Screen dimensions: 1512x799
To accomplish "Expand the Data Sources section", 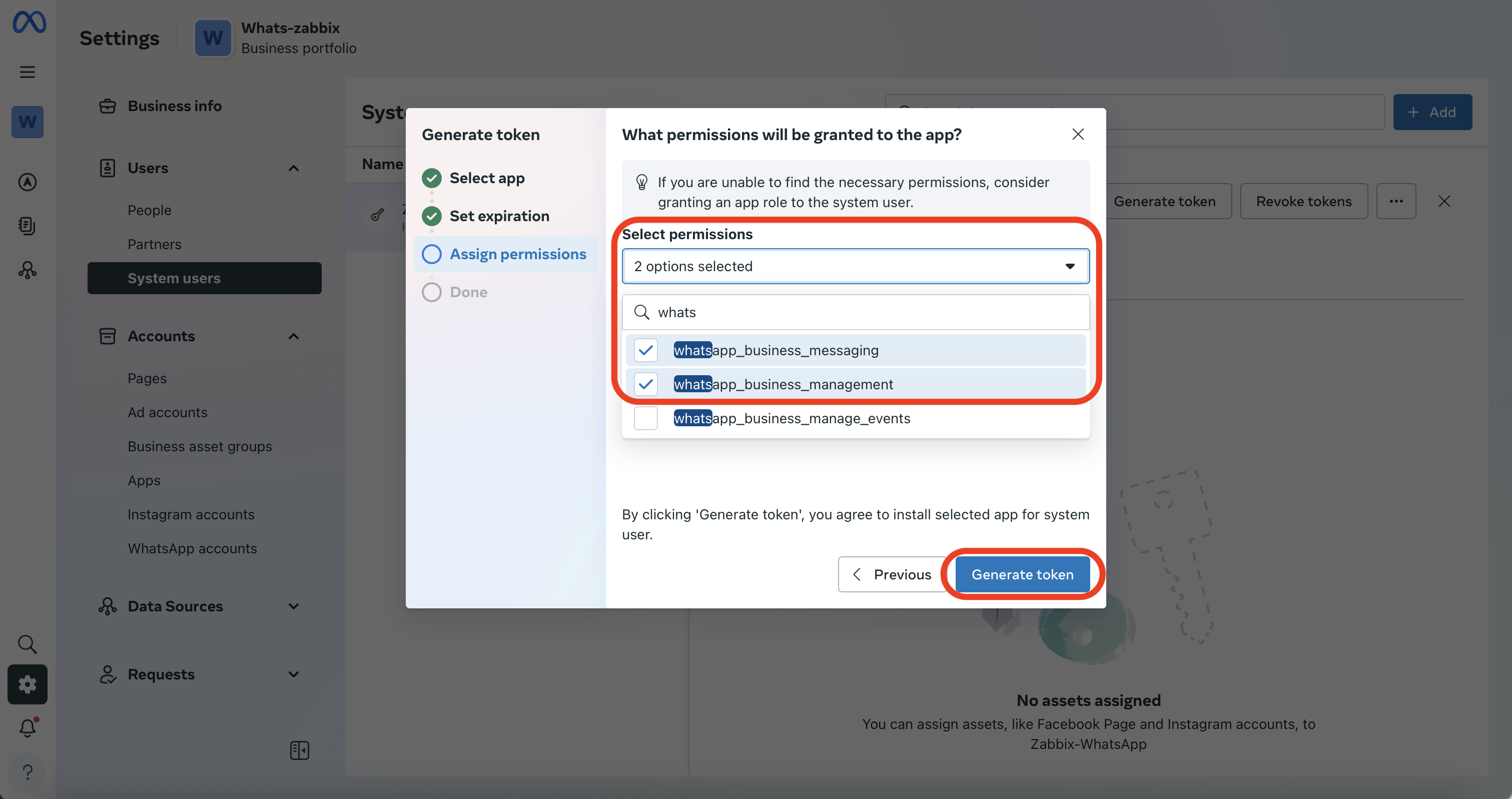I will coord(294,606).
